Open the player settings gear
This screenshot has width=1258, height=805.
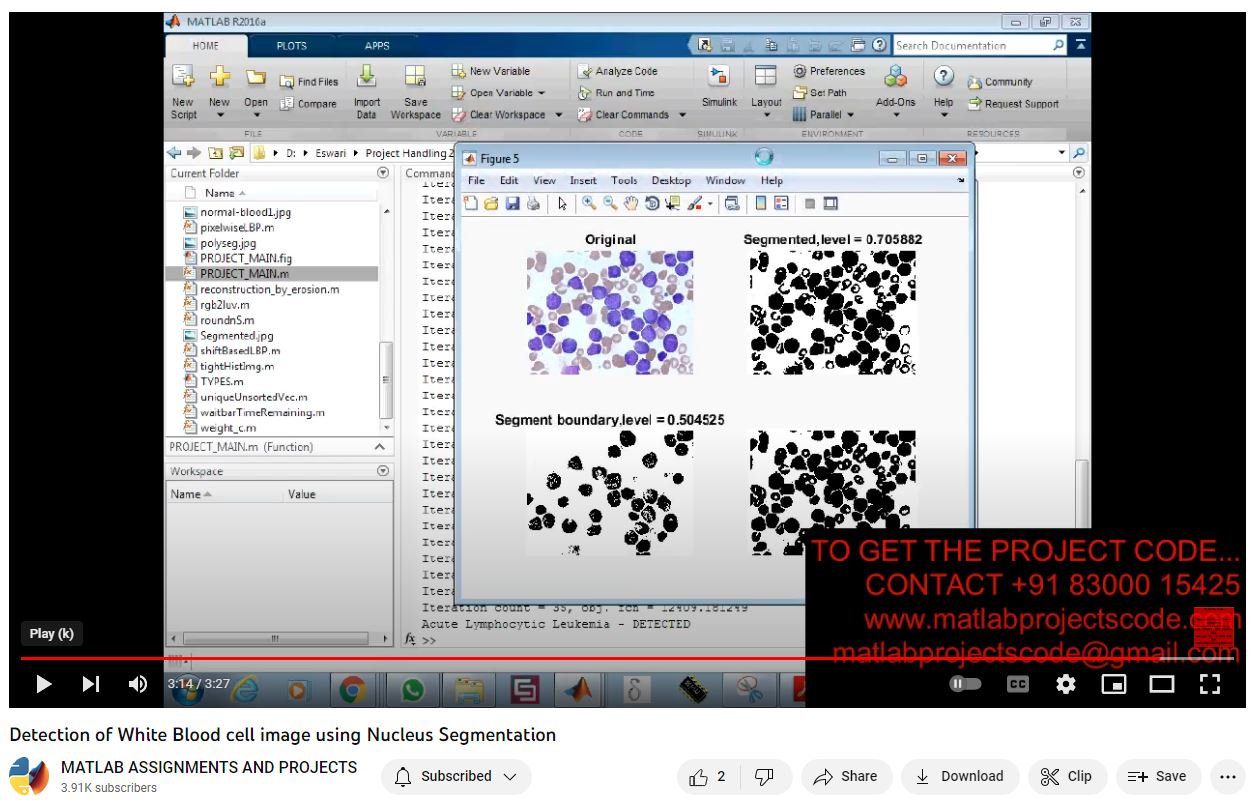pos(1066,684)
